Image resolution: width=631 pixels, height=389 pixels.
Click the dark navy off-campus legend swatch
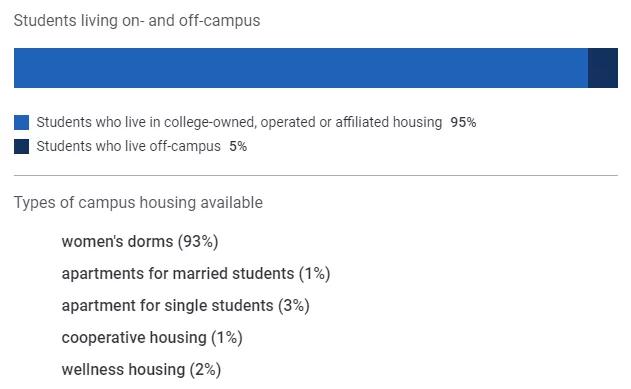pos(21,146)
